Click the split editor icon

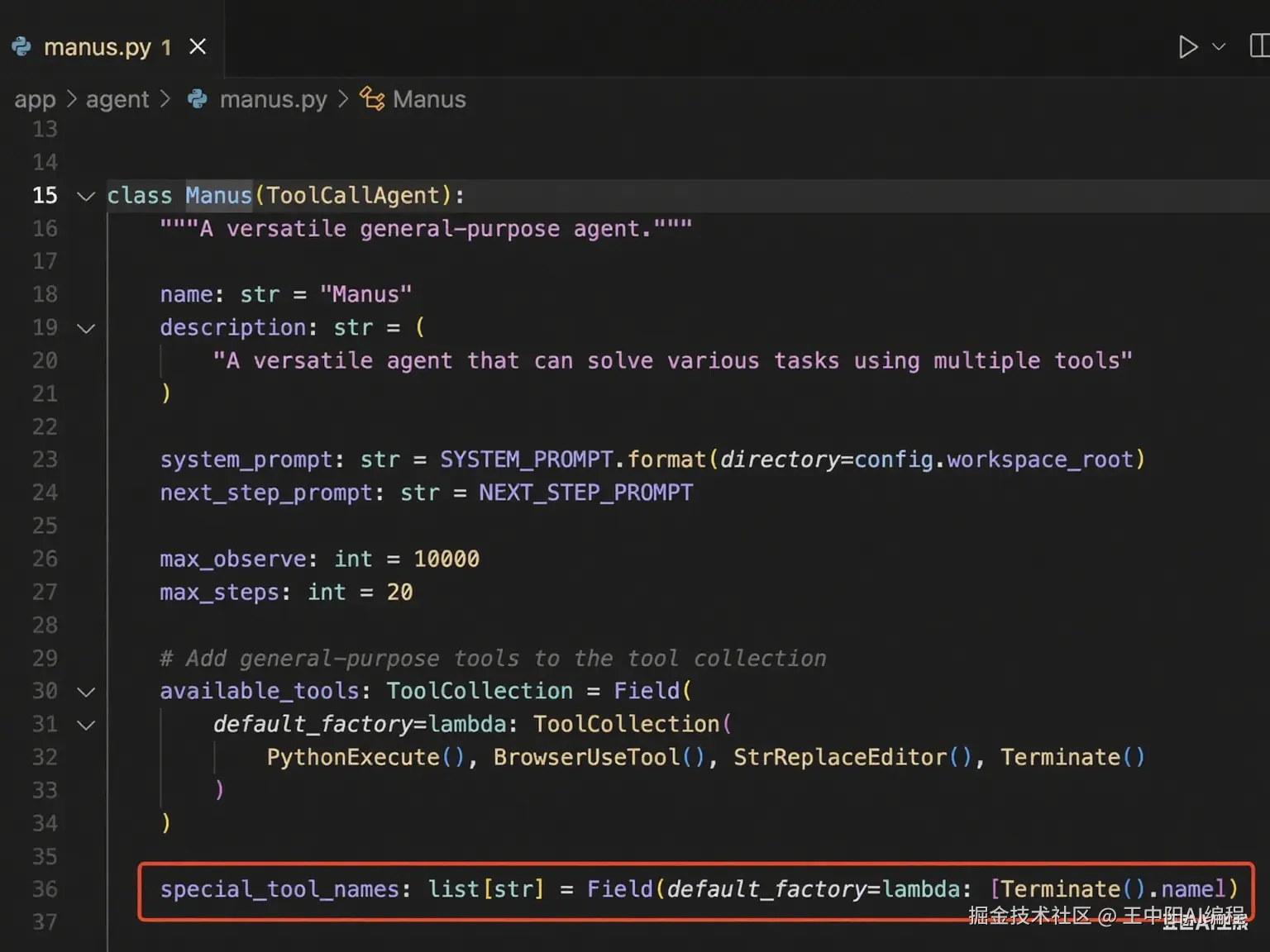[1259, 46]
